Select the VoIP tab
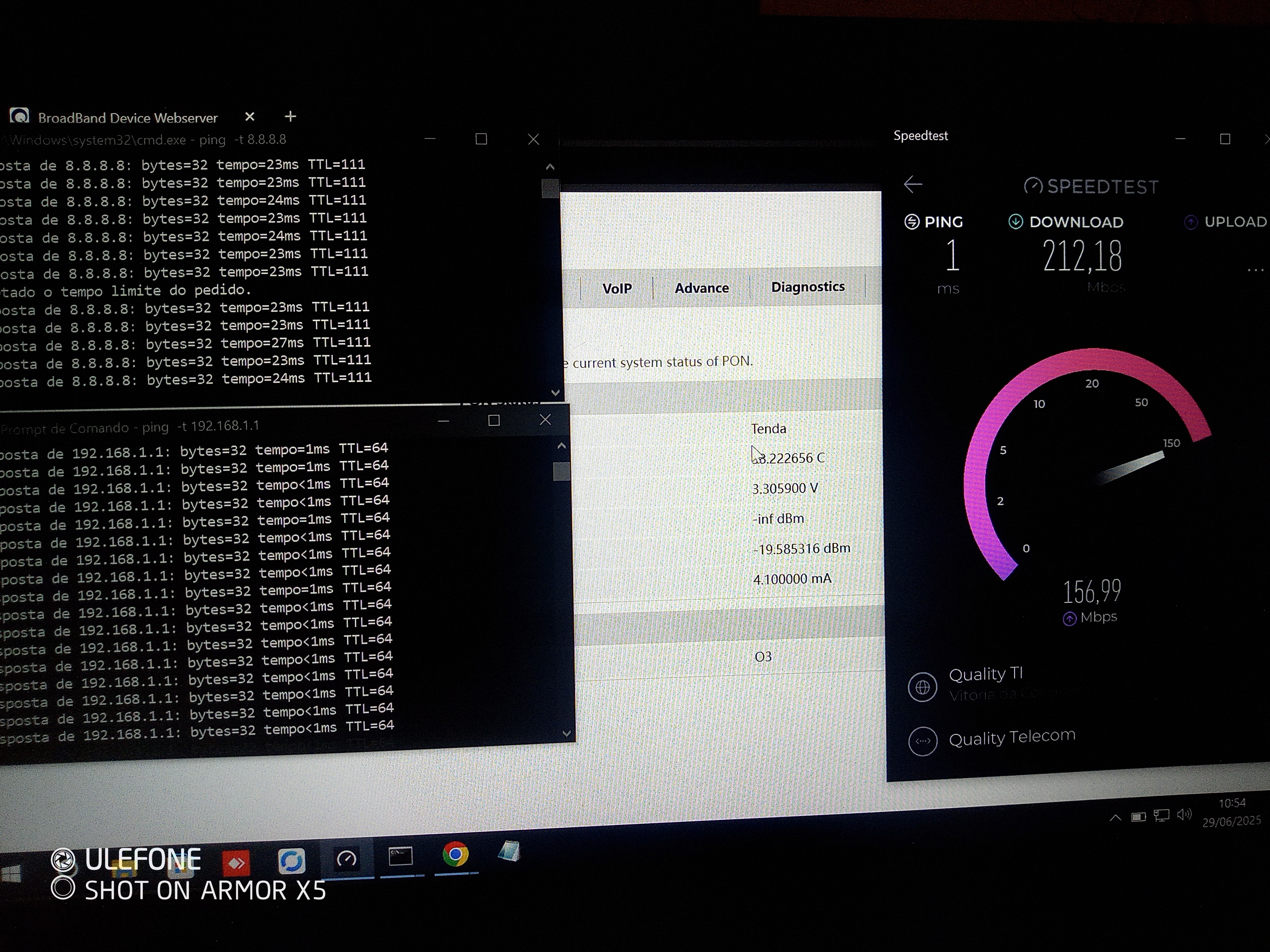The height and width of the screenshot is (952, 1270). 617,289
